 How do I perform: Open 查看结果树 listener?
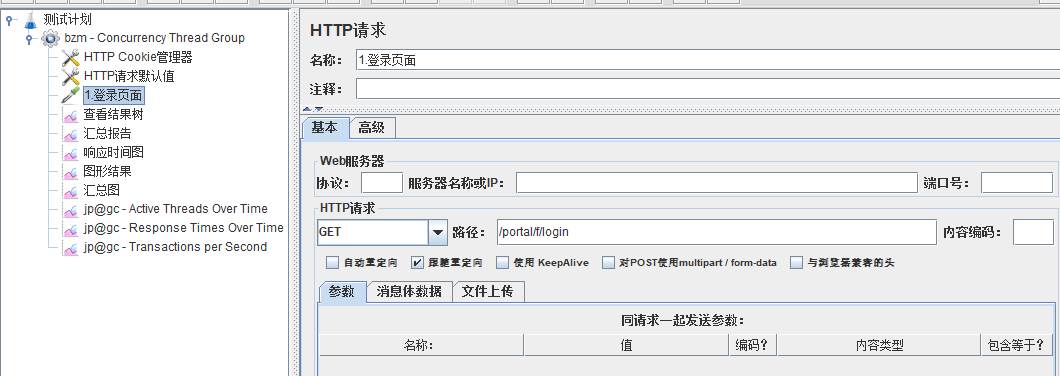point(114,115)
